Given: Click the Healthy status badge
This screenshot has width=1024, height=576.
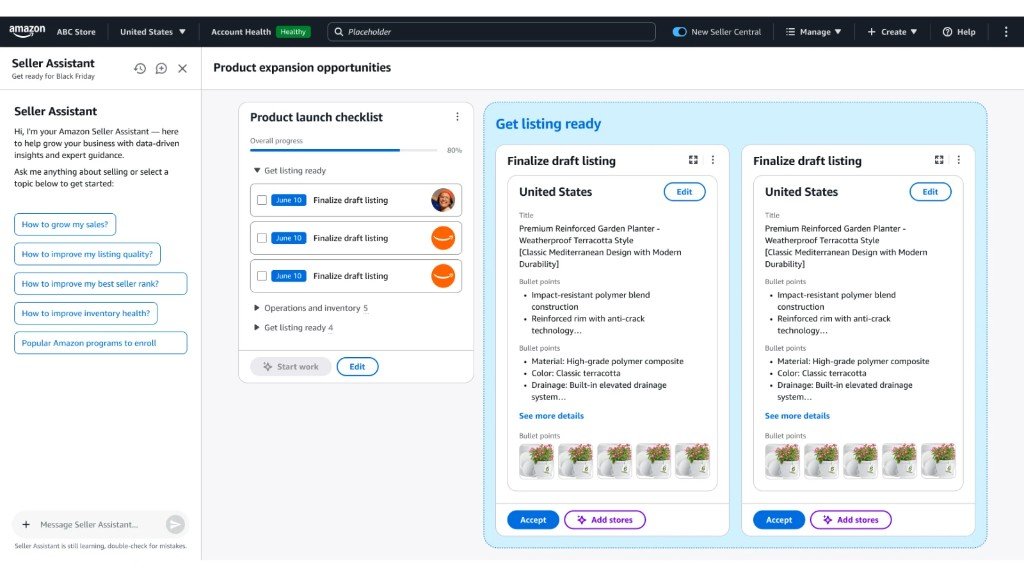Looking at the screenshot, I should point(293,31).
